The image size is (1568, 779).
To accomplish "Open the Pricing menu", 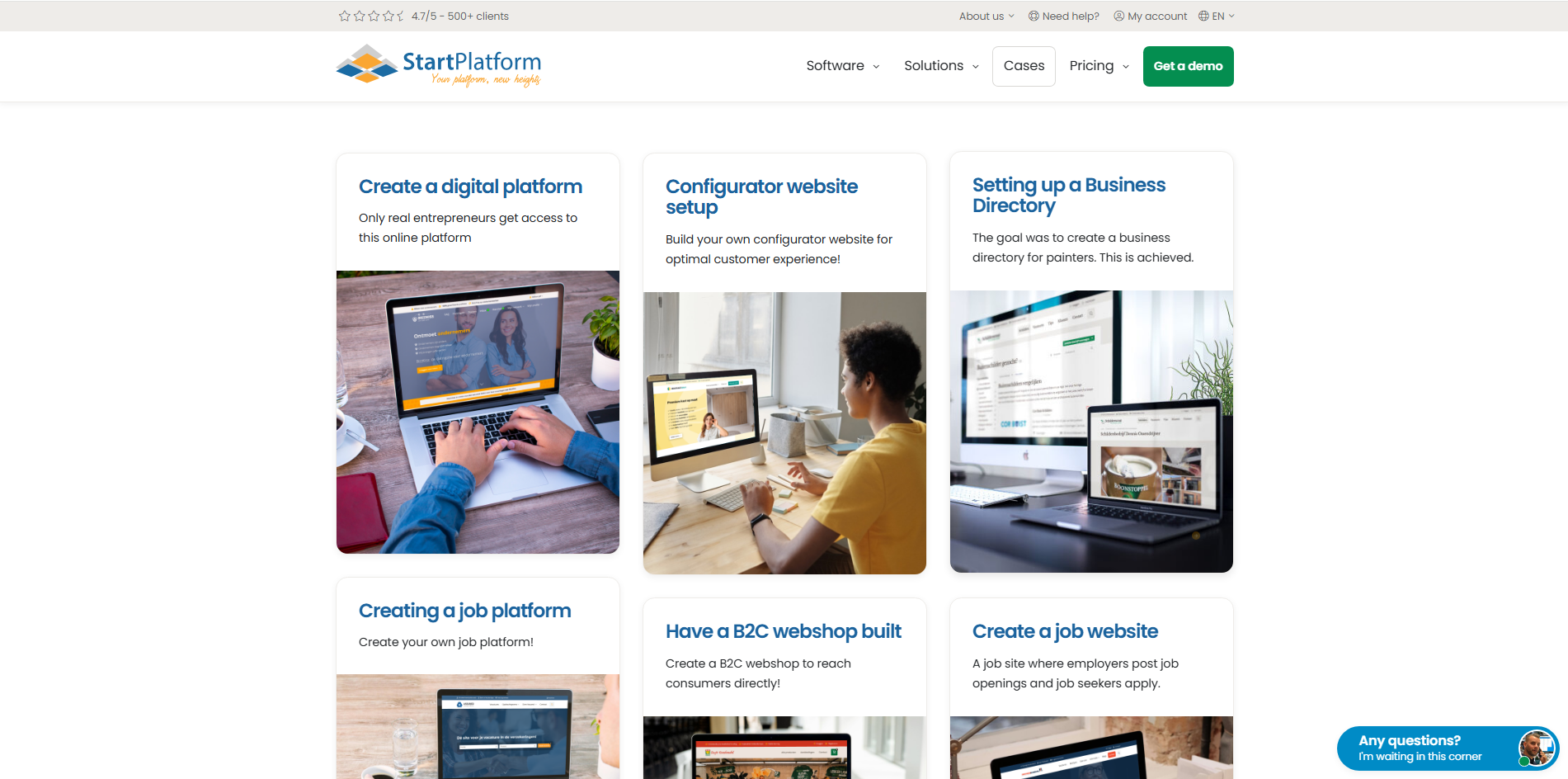I will (1099, 66).
